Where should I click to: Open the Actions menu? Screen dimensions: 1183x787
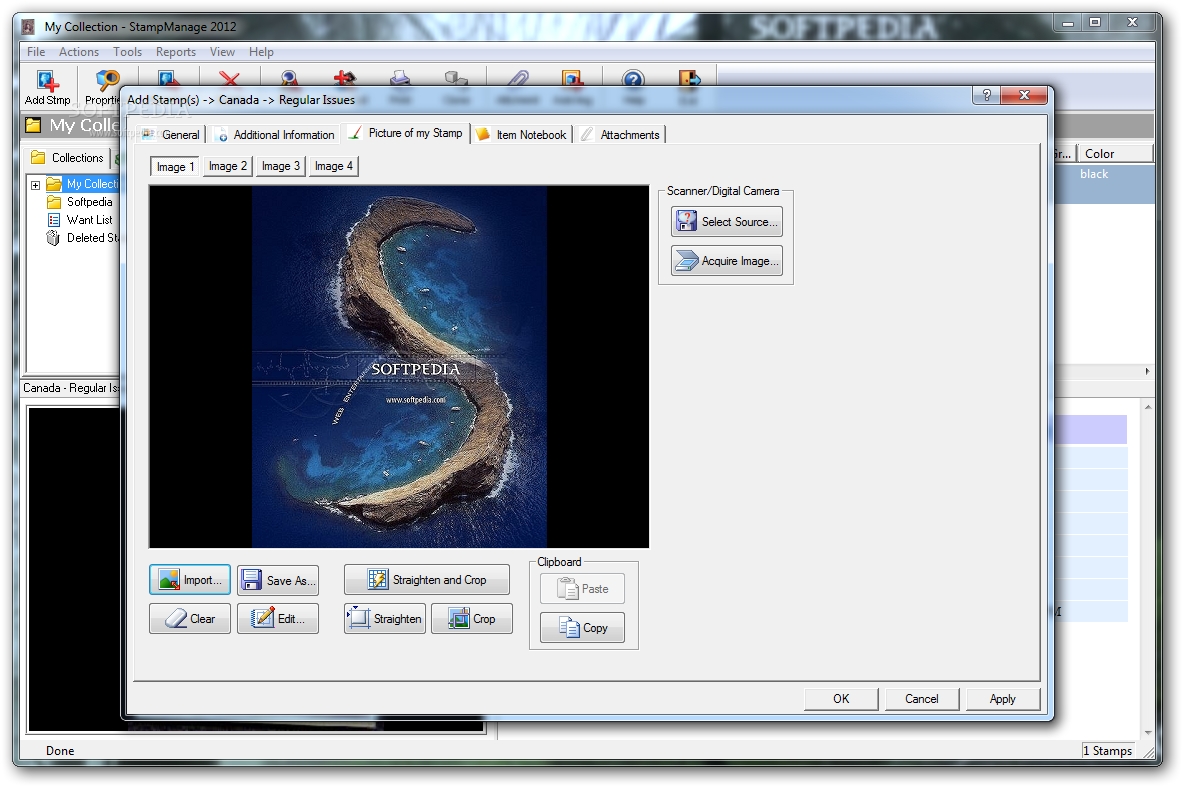(78, 51)
